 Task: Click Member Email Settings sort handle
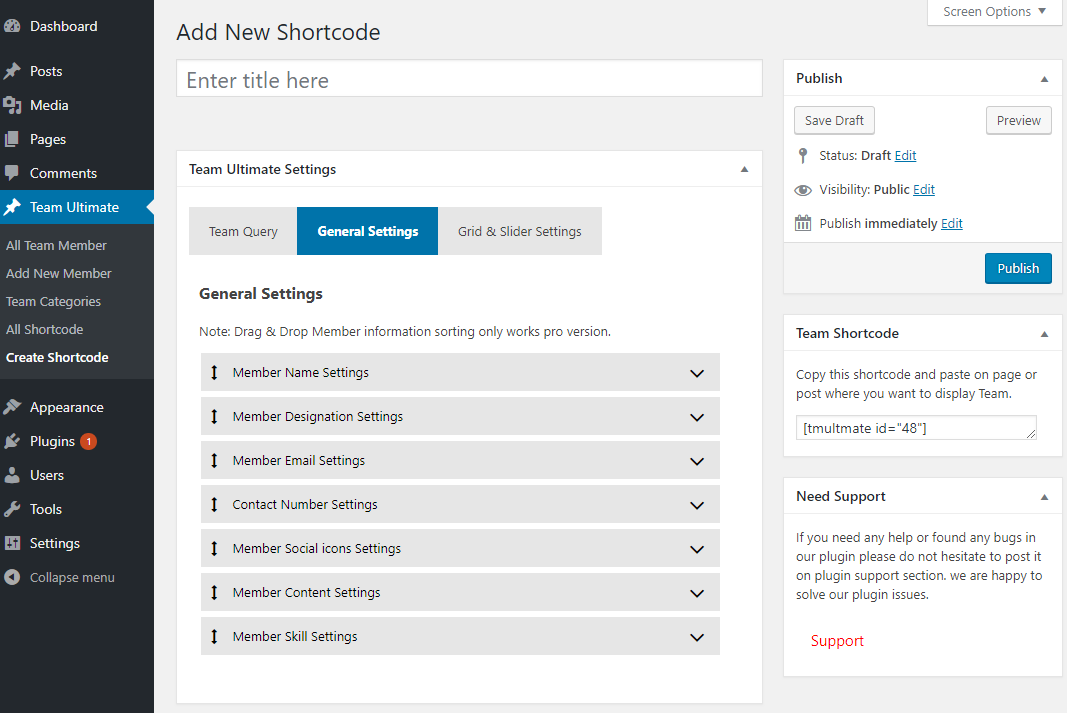coord(214,461)
